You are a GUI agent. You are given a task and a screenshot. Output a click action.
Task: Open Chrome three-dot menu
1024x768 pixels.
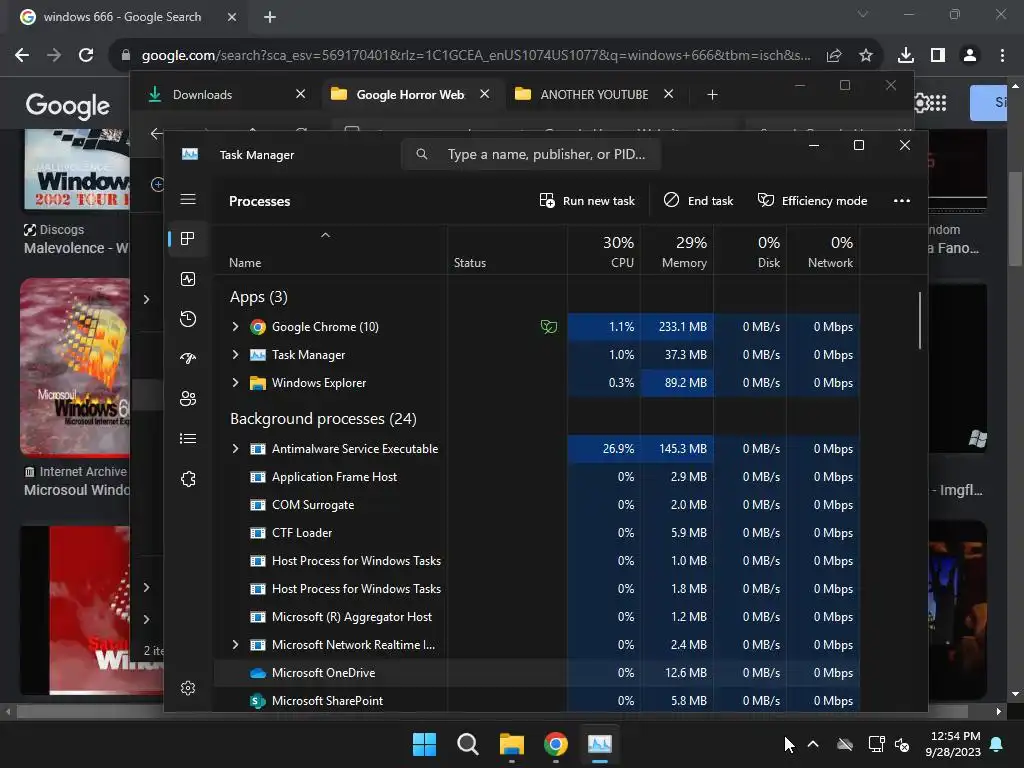(1002, 55)
